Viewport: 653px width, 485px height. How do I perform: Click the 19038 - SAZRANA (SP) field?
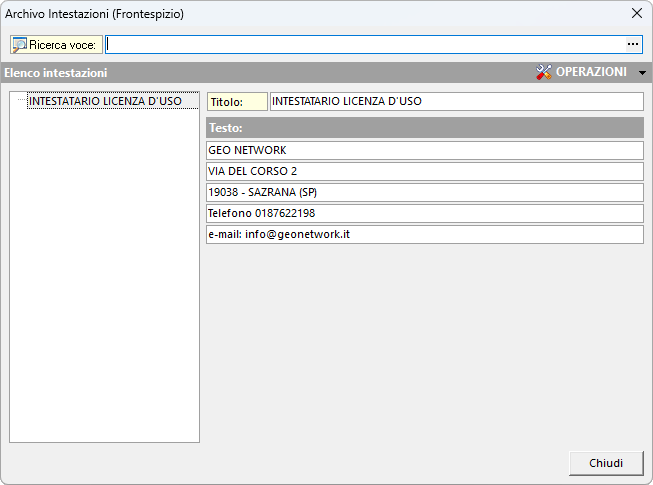pos(424,192)
